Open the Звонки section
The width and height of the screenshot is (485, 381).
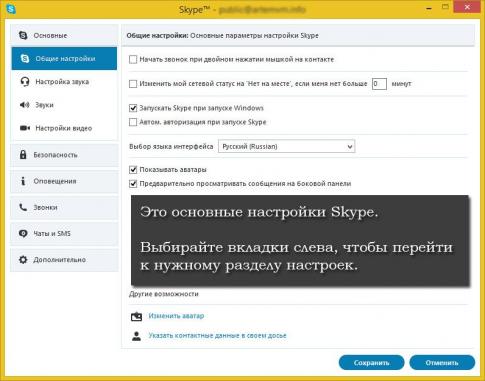[64, 207]
